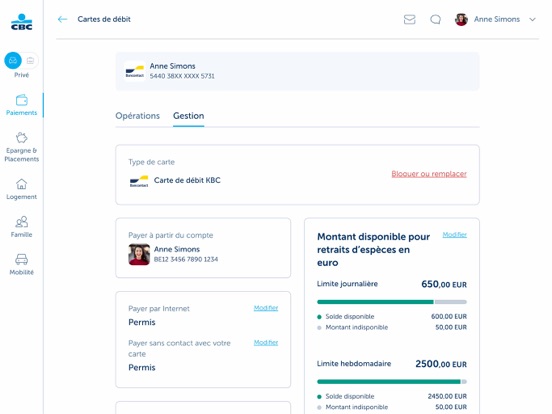Click the daily limit progress bar

click(392, 302)
